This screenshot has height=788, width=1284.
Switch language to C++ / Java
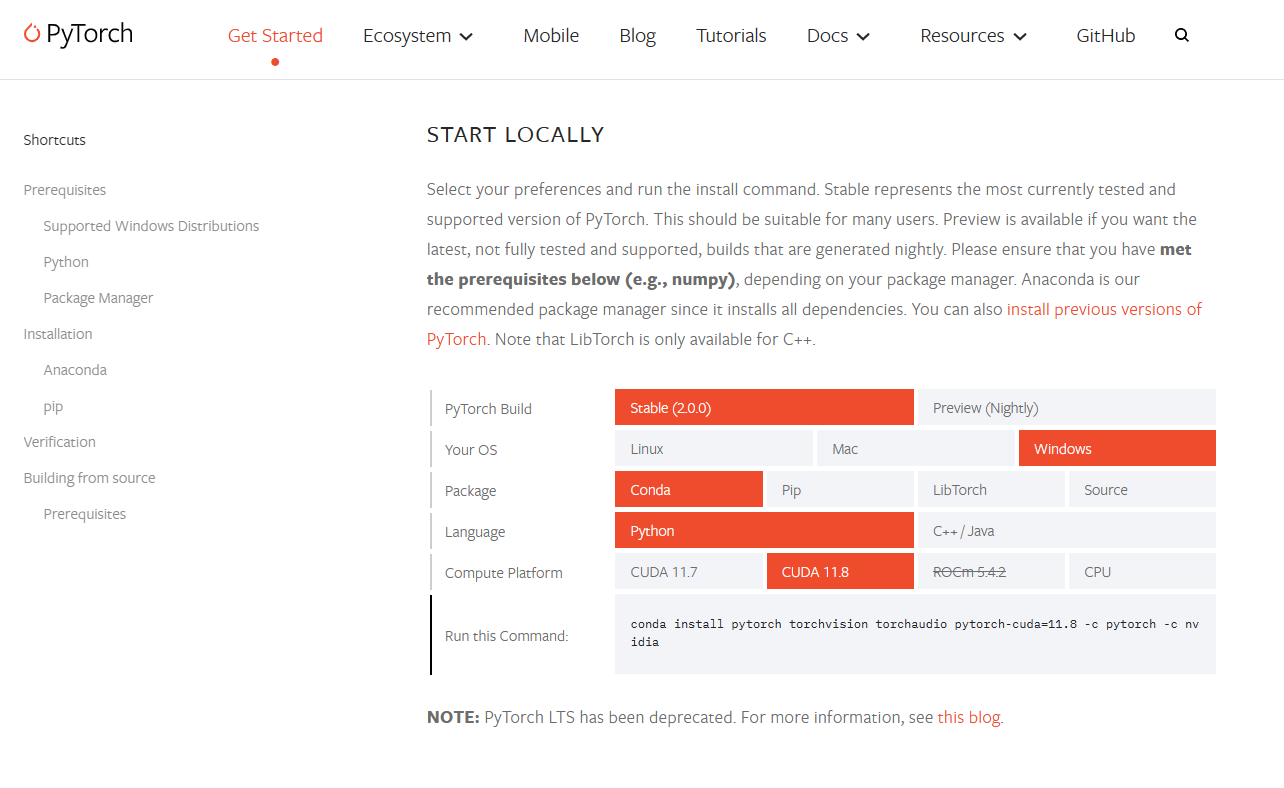(1066, 531)
